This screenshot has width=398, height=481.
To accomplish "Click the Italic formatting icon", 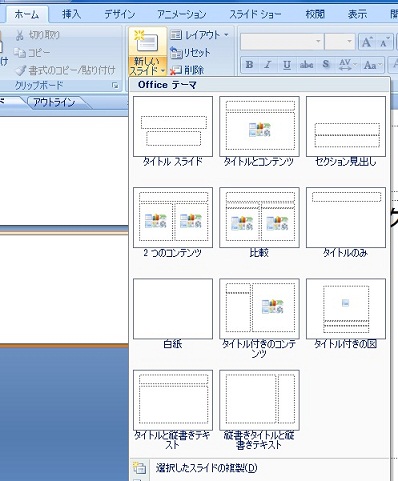I will point(268,64).
